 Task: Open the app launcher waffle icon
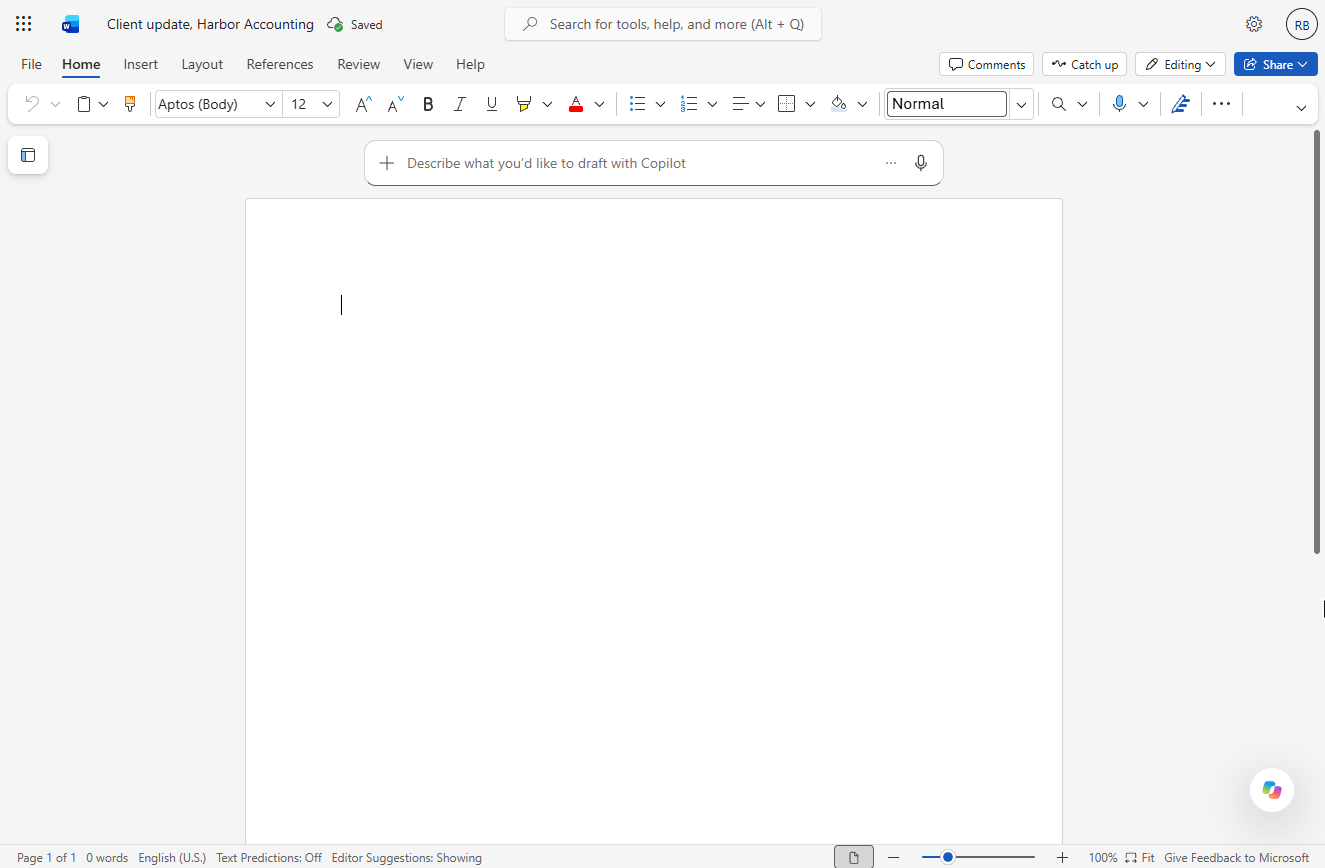(x=24, y=24)
